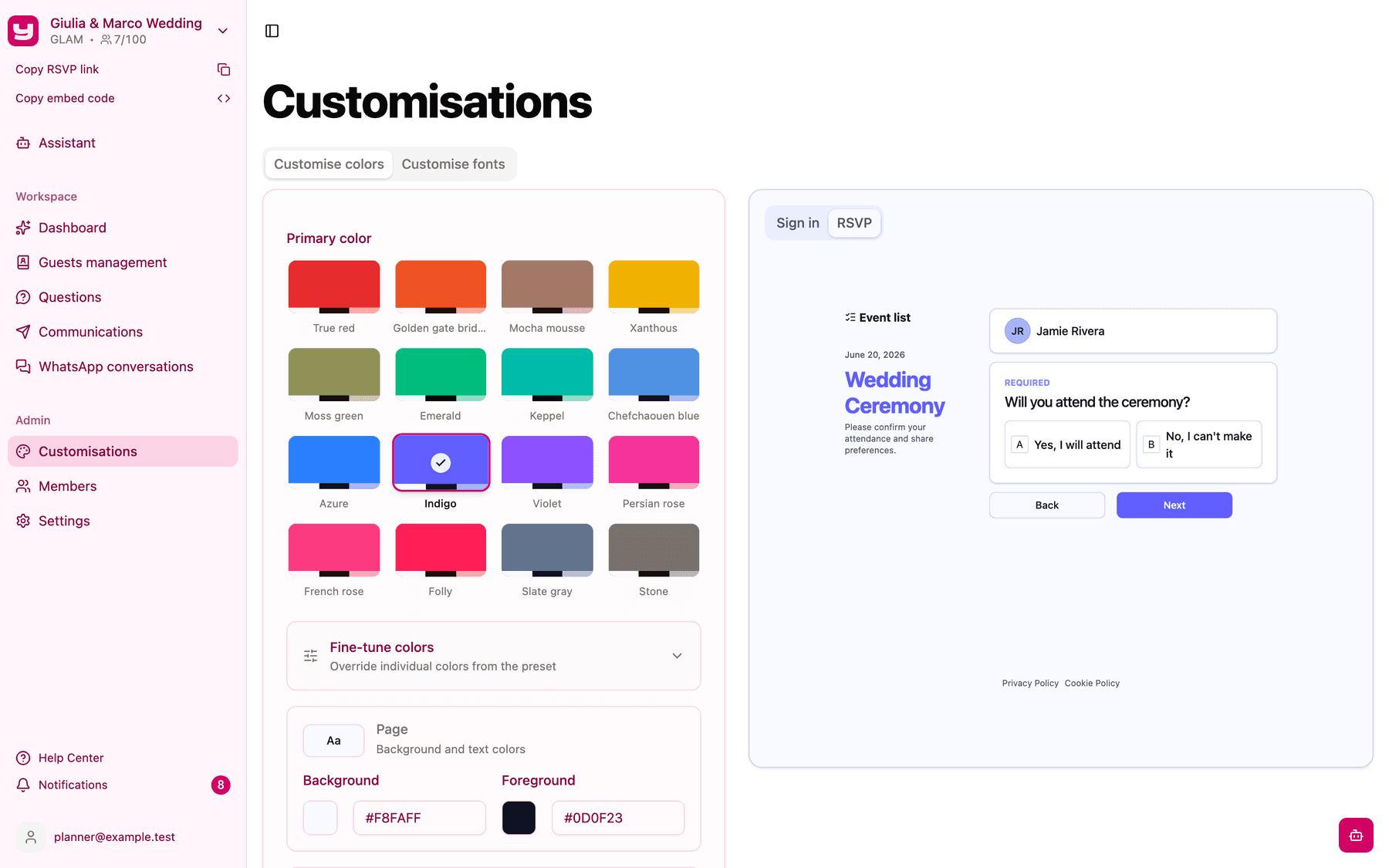Click the Questions help-circle icon
Viewport: 1389px width, 868px height.
pos(23,297)
